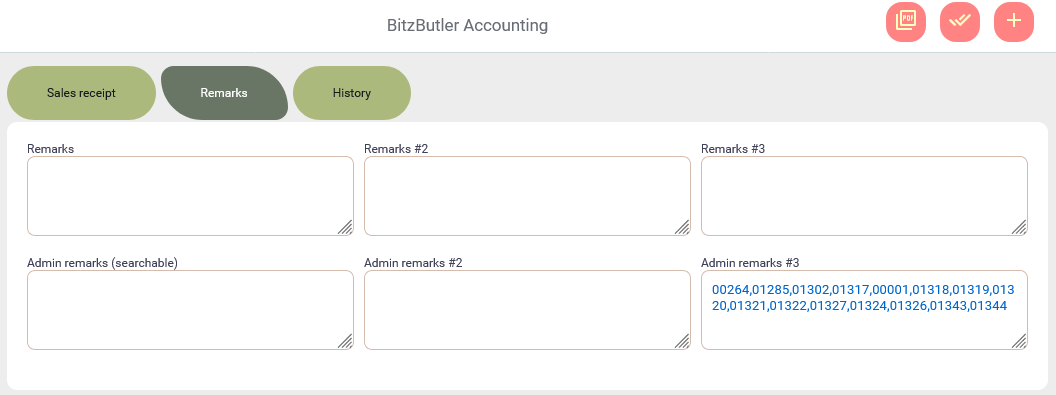This screenshot has width=1056, height=395.
Task: Click resize handle of Remarks #2 box
Action: click(682, 227)
